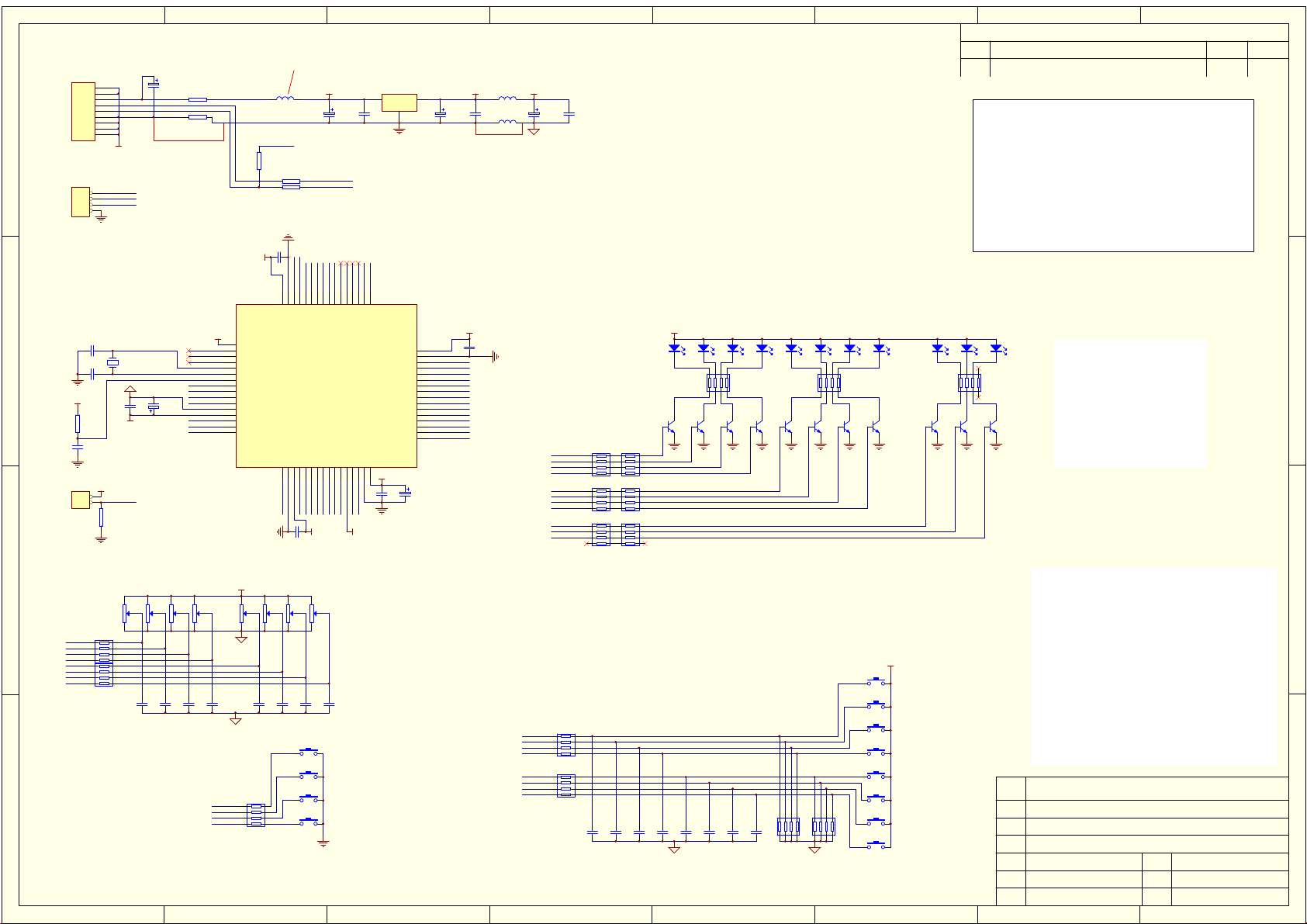Click the ground symbol under the eight-capacitor row
Screen dimensions: 1307x924
[674, 850]
